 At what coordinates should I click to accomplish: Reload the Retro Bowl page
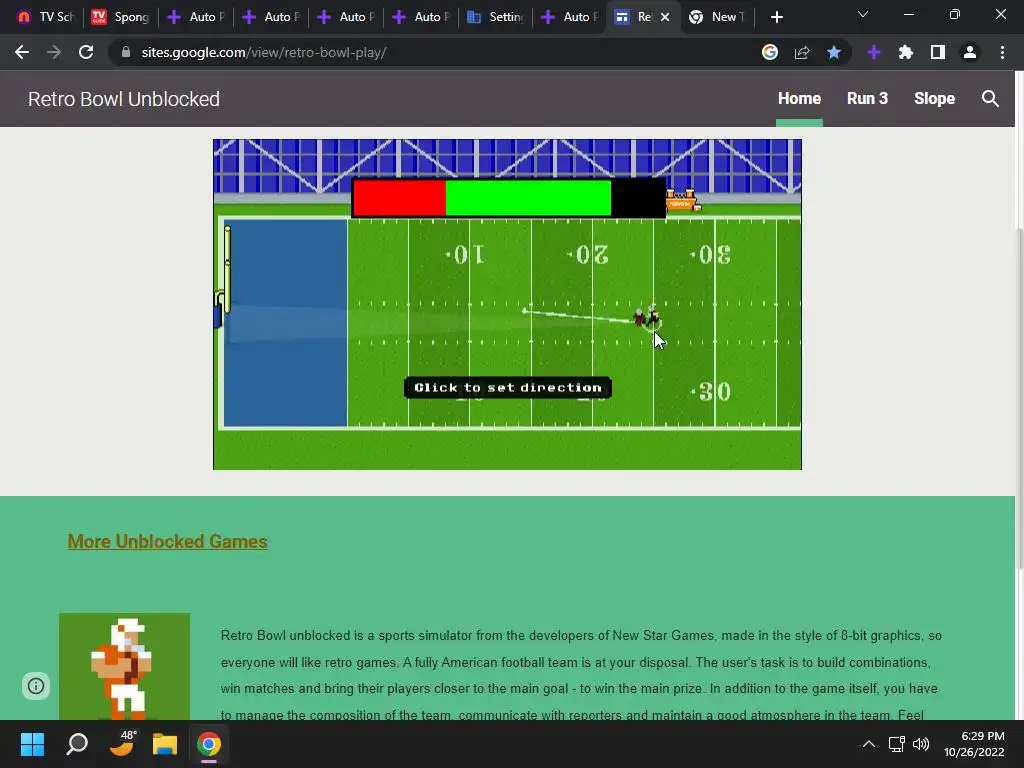(86, 52)
